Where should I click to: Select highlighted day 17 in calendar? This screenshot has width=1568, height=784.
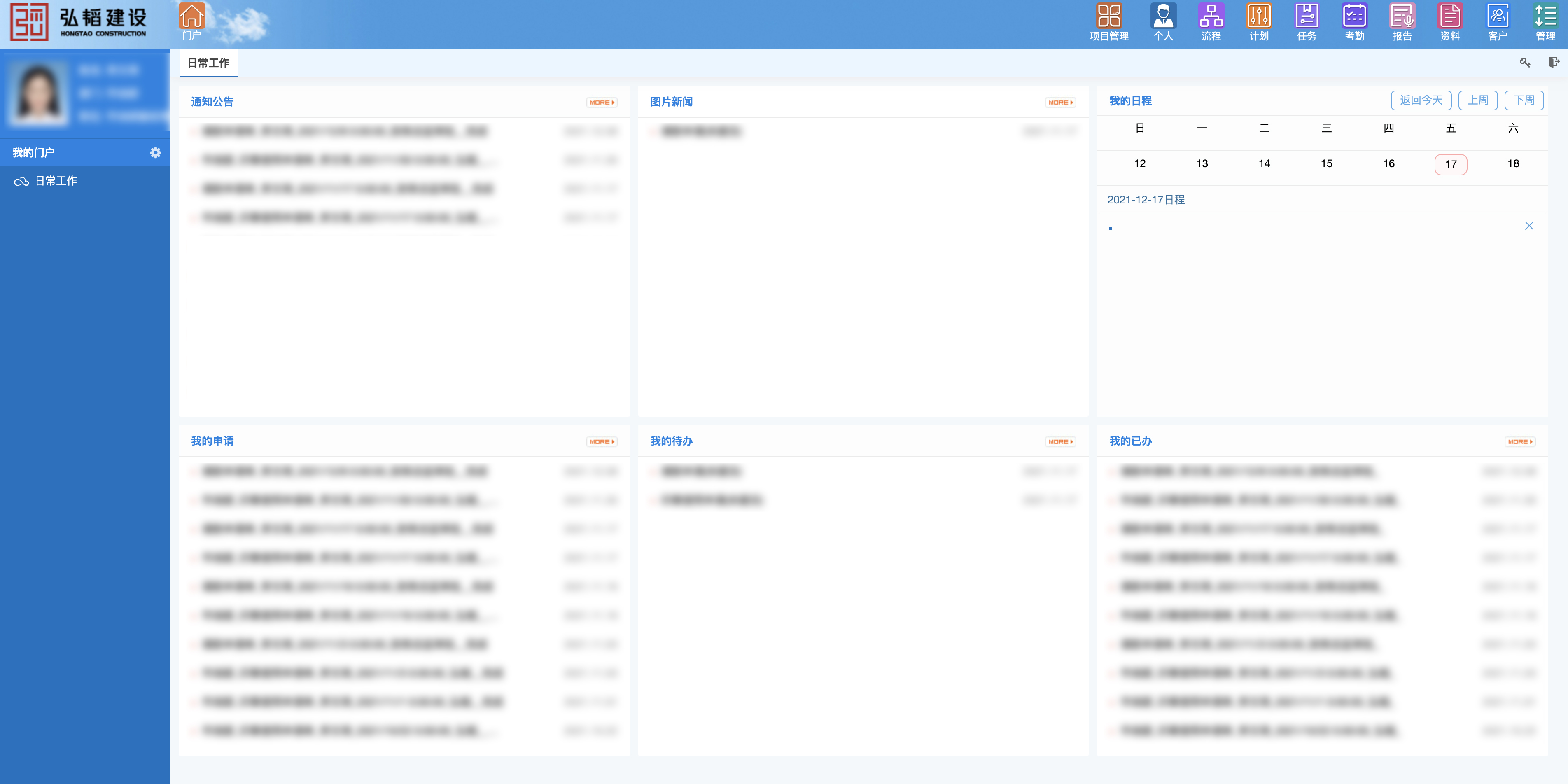click(1451, 164)
